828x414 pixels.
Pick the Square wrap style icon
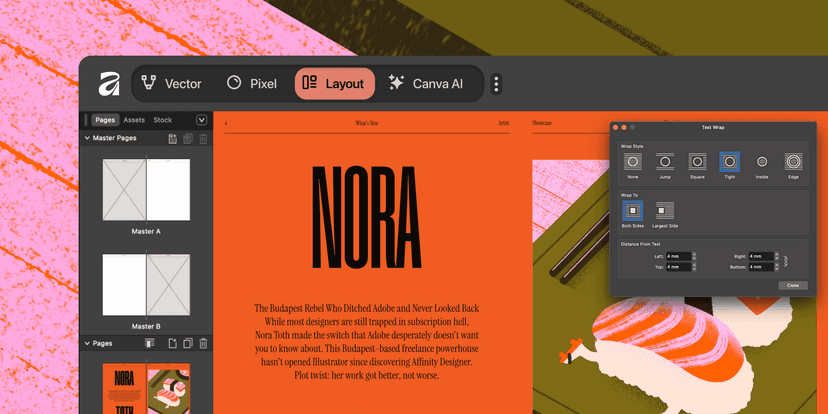(x=697, y=161)
